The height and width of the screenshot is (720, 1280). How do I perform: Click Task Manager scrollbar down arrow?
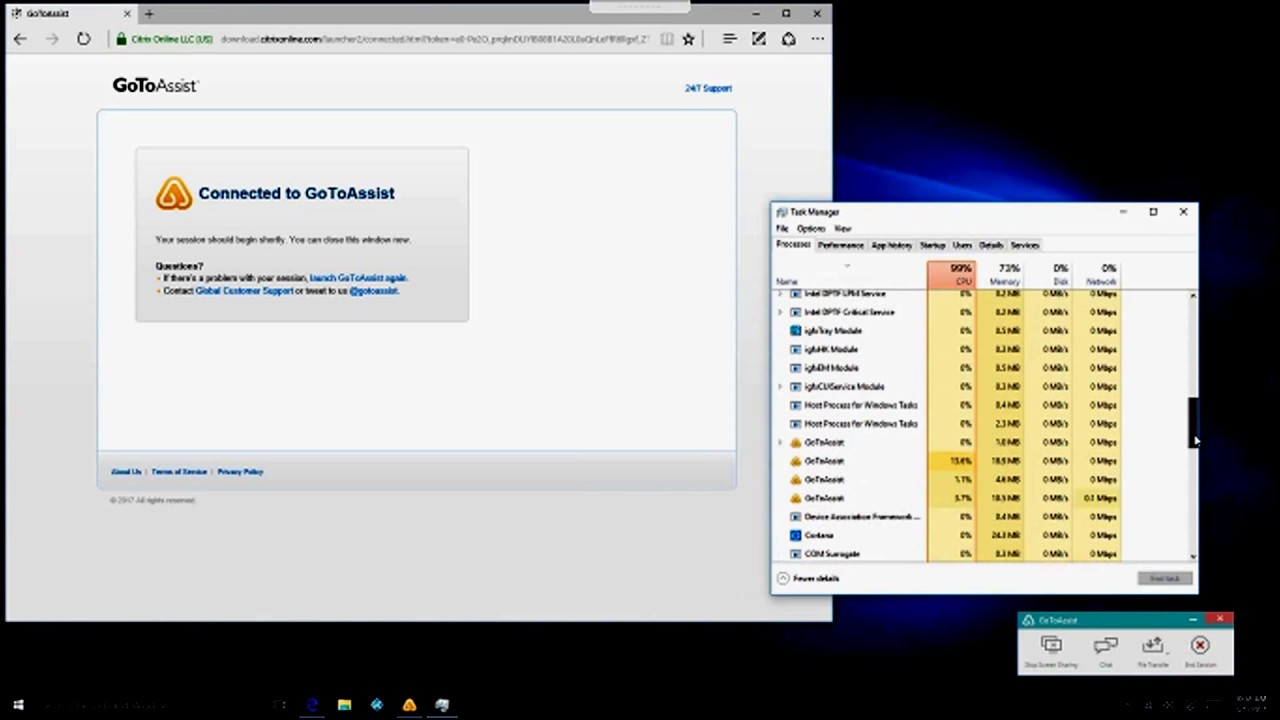click(x=1192, y=556)
